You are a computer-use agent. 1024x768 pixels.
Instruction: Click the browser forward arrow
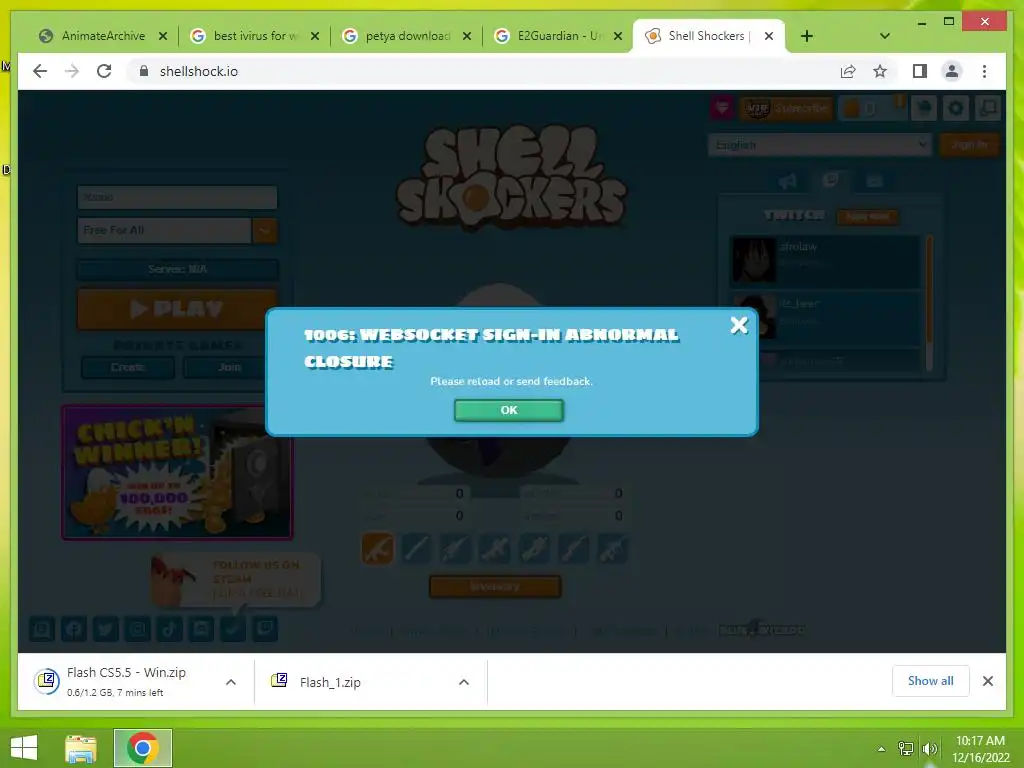click(72, 71)
